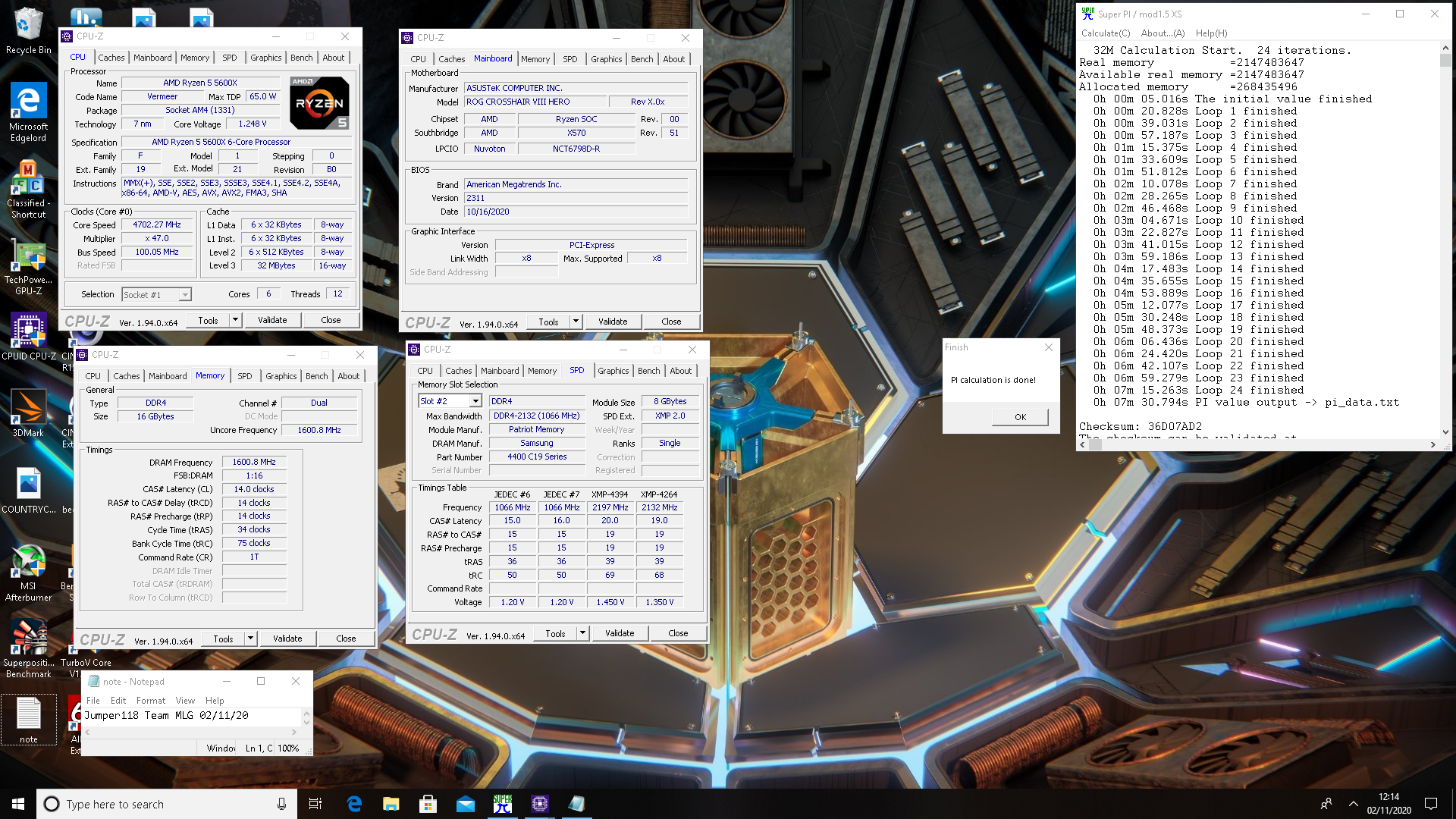Screen dimensions: 1456x819
Task: Click Validate in the Mainboard window
Action: (613, 322)
